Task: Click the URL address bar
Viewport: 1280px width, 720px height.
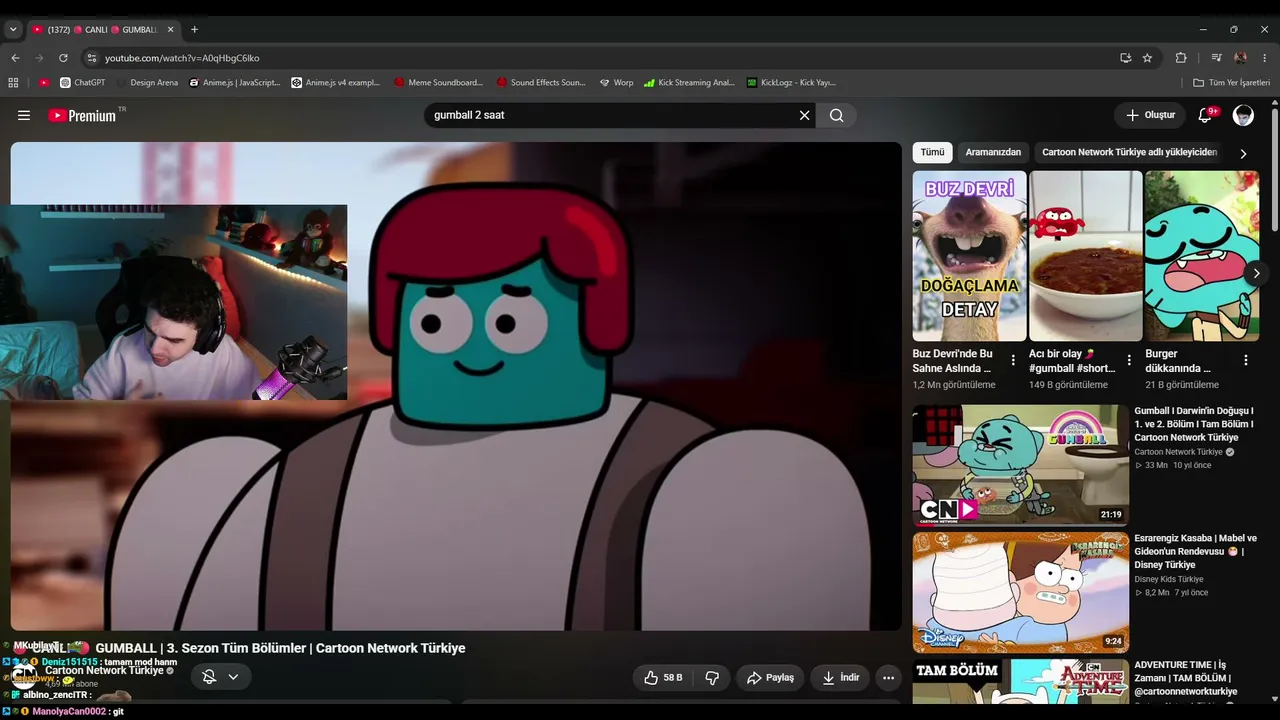Action: [600, 58]
